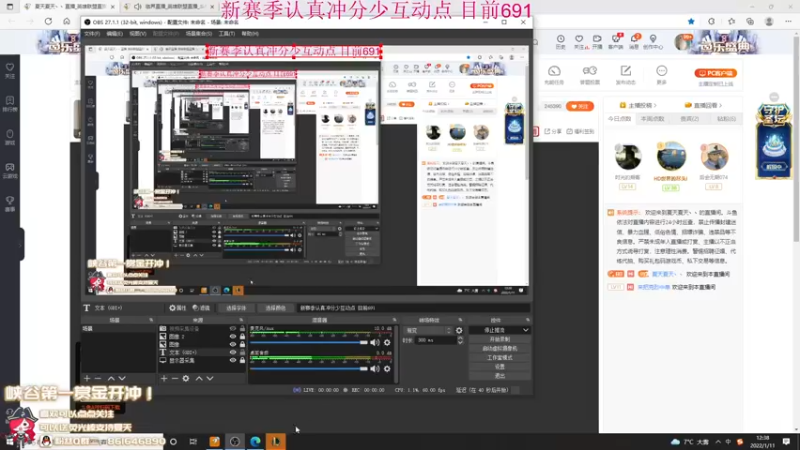
Task: Open the microphone (first mixer channel) settings gear
Action: (x=387, y=342)
